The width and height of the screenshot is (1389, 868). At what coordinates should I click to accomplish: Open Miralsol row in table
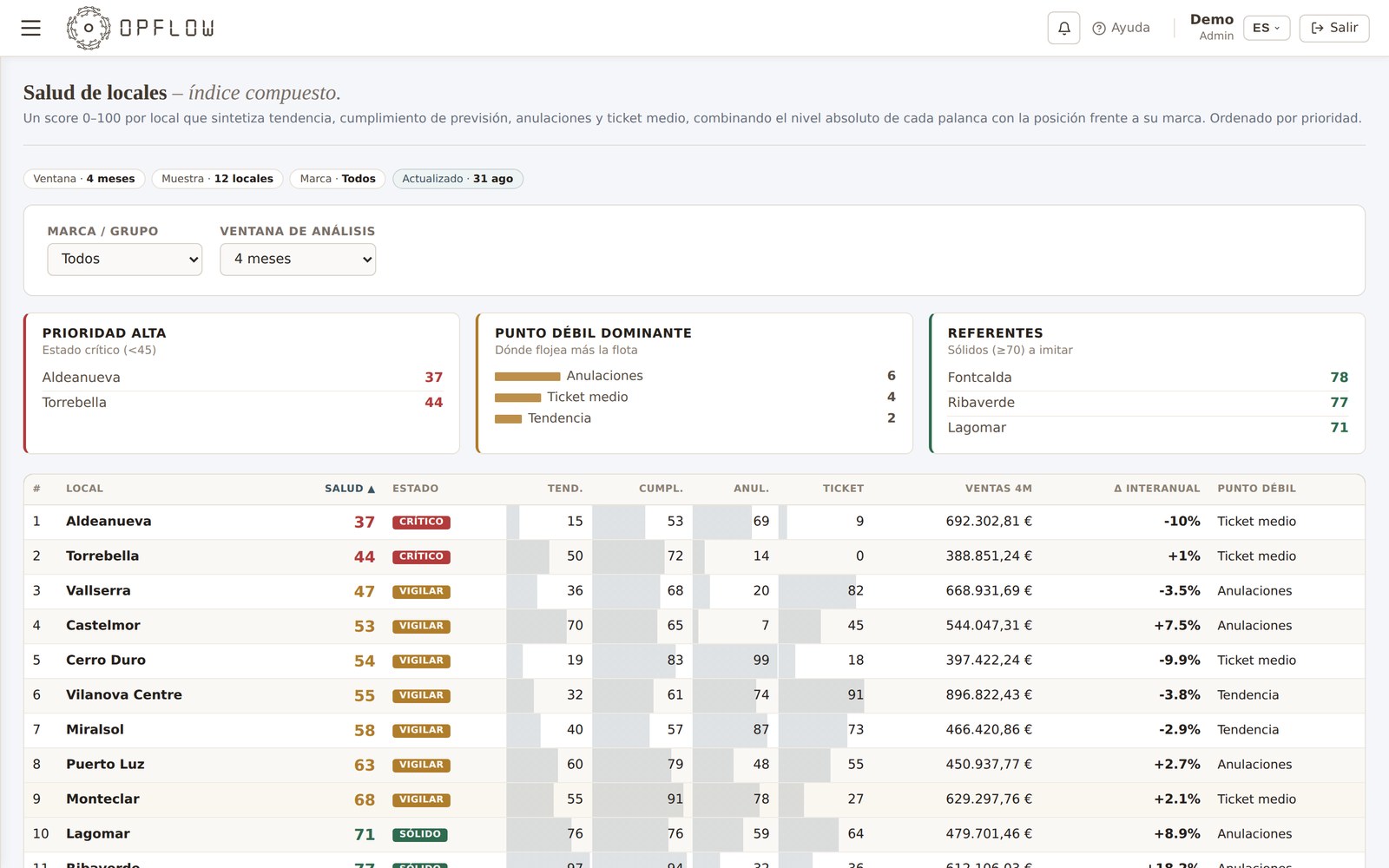coord(694,730)
